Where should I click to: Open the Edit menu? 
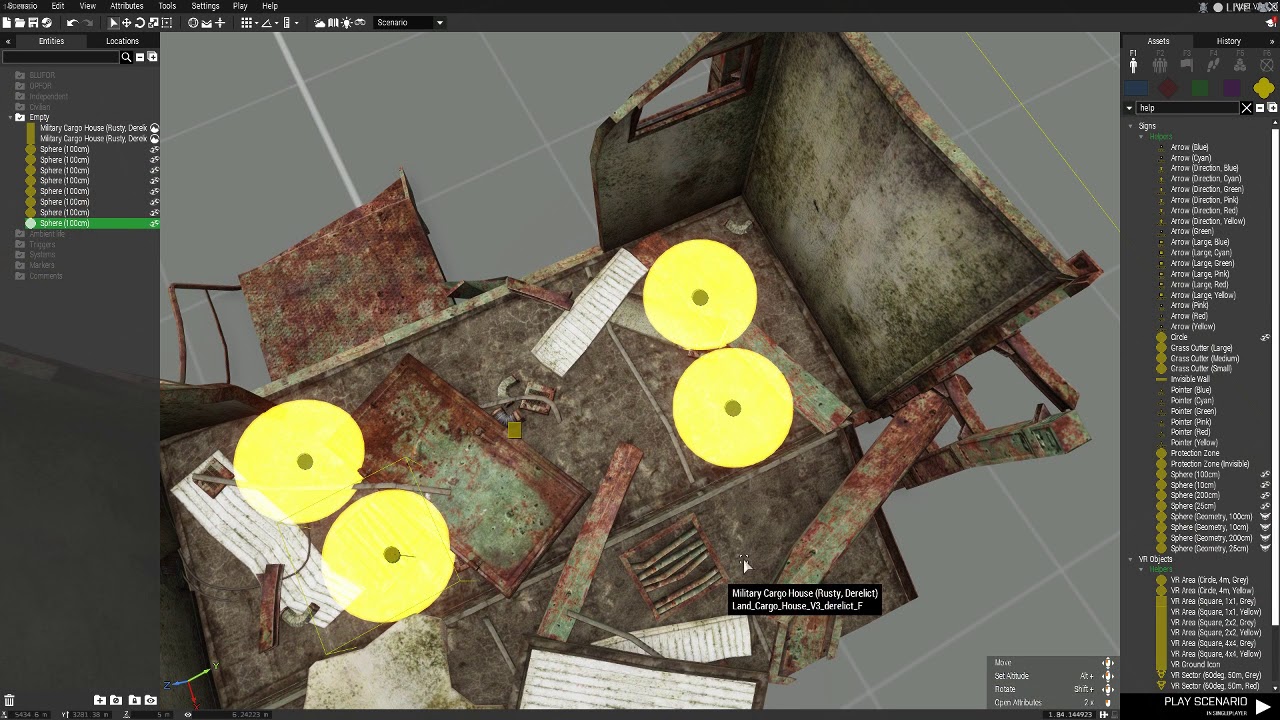coord(58,6)
